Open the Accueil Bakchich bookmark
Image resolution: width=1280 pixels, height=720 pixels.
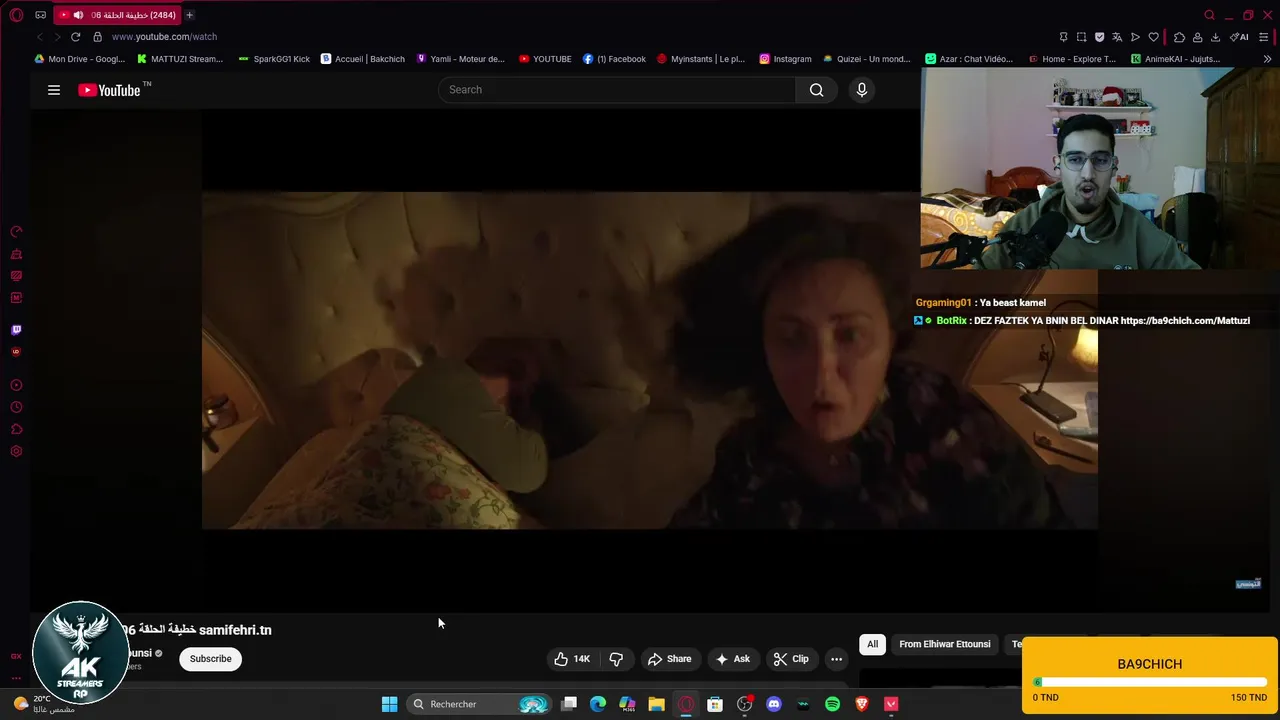click(x=362, y=59)
